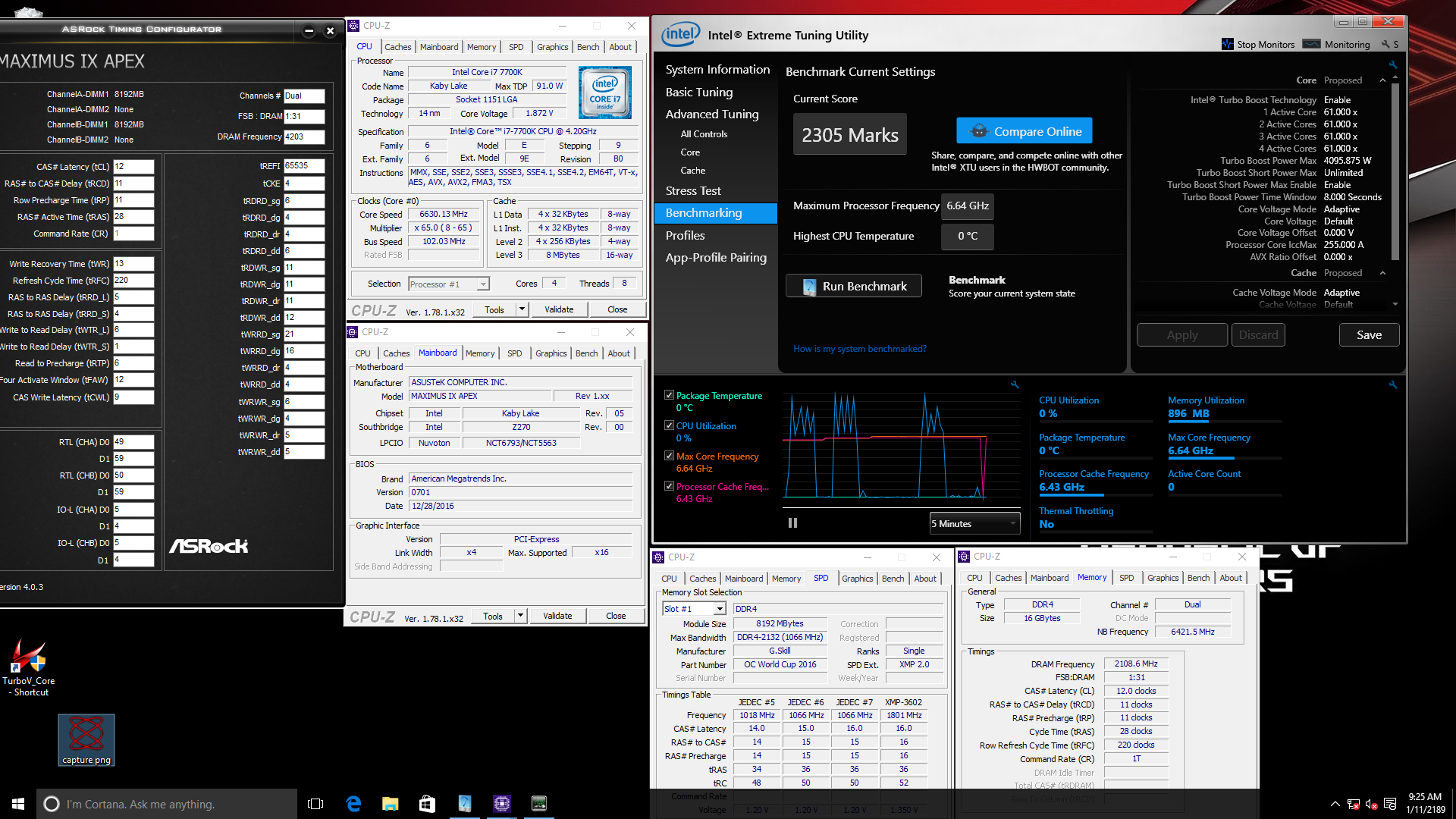Select Advanced Tuning in XTU sidebar

point(712,114)
